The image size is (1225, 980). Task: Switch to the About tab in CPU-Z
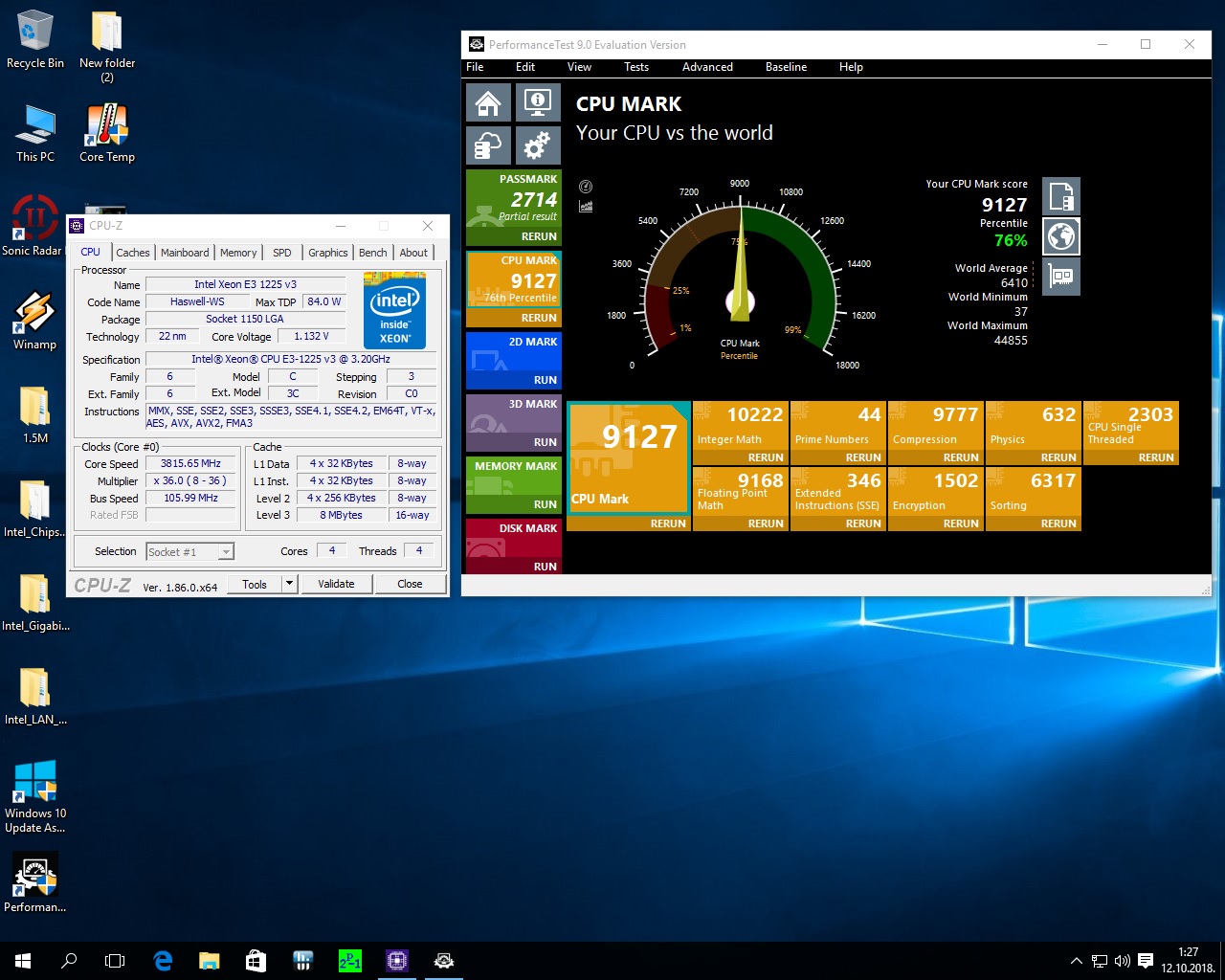[413, 253]
